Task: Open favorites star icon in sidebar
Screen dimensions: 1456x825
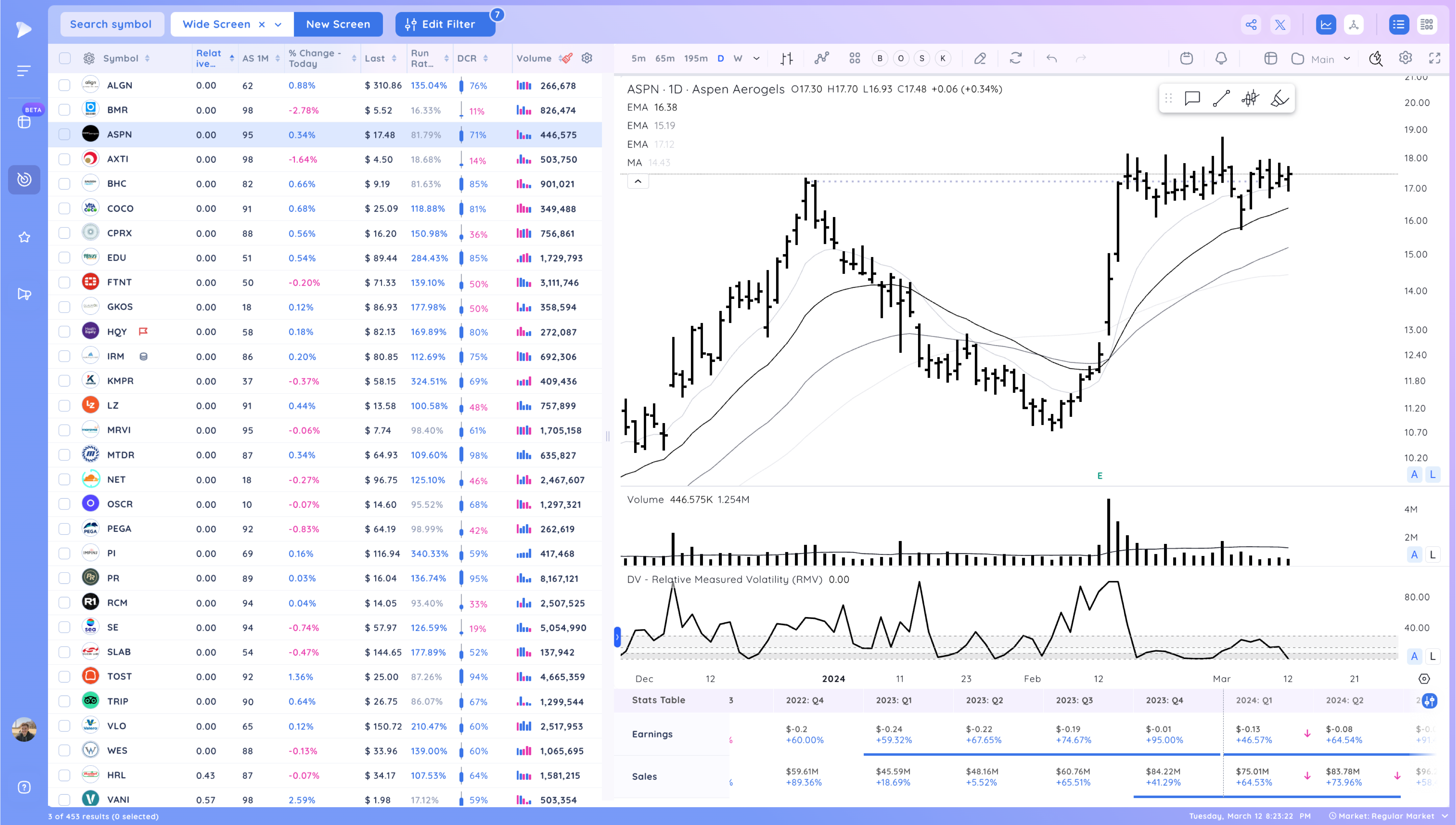Action: pos(24,237)
